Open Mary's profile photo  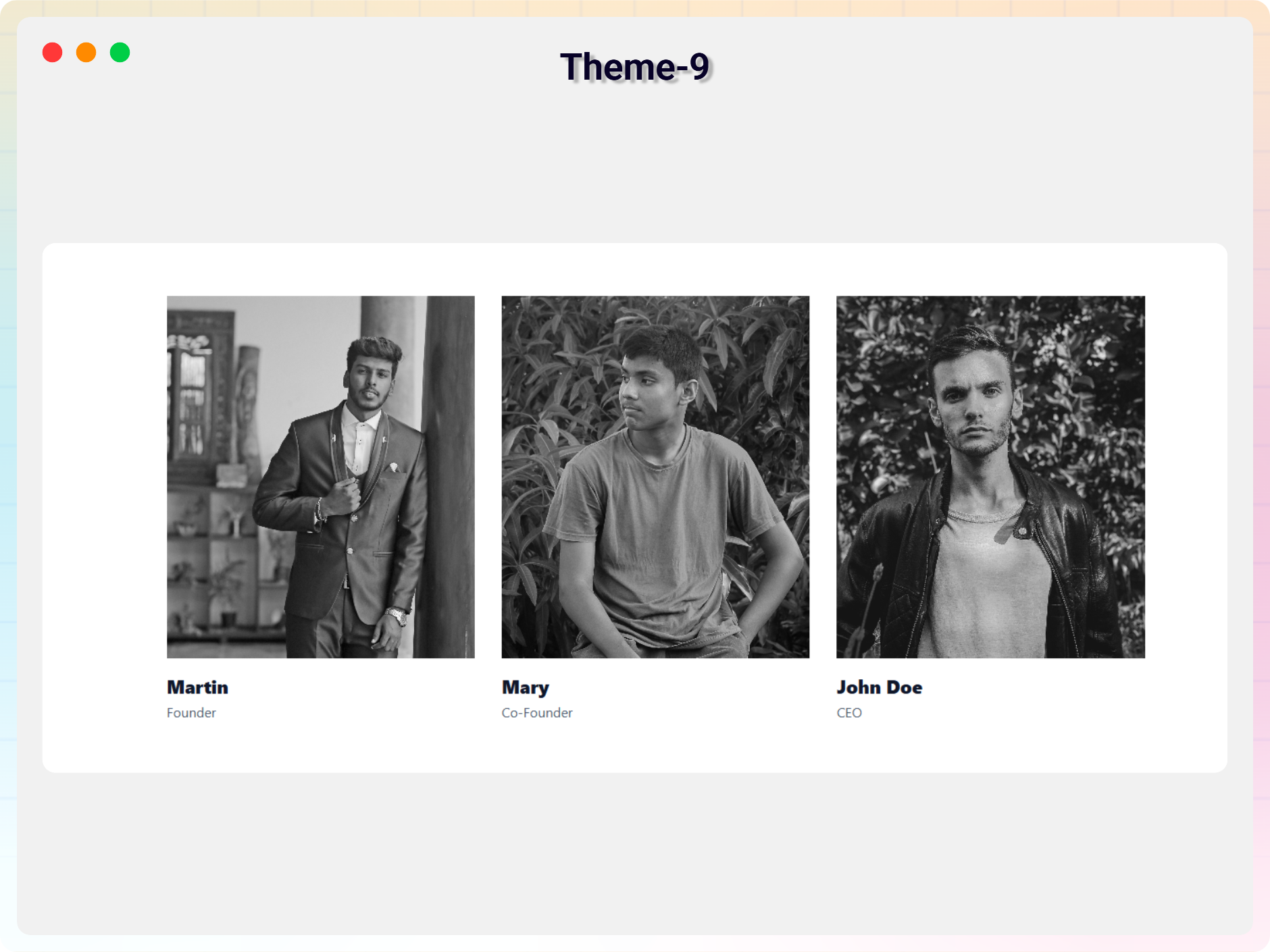tap(655, 477)
